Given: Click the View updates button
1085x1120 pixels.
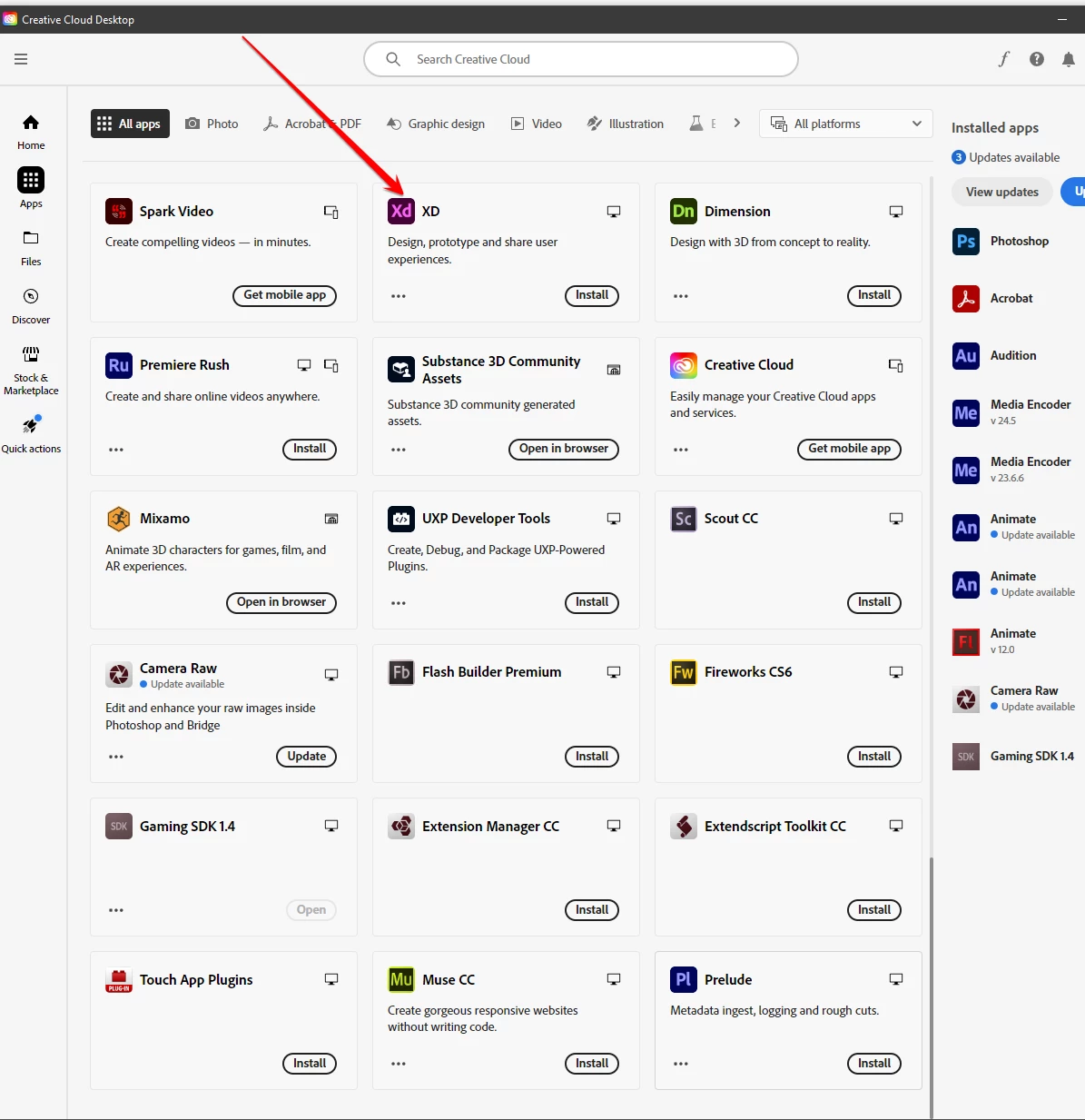Looking at the screenshot, I should 1002,192.
